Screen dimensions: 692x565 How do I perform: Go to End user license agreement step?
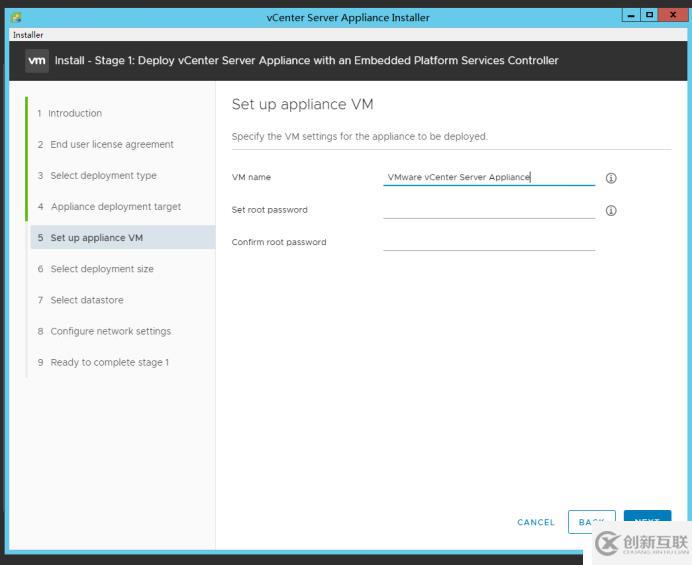105,144
